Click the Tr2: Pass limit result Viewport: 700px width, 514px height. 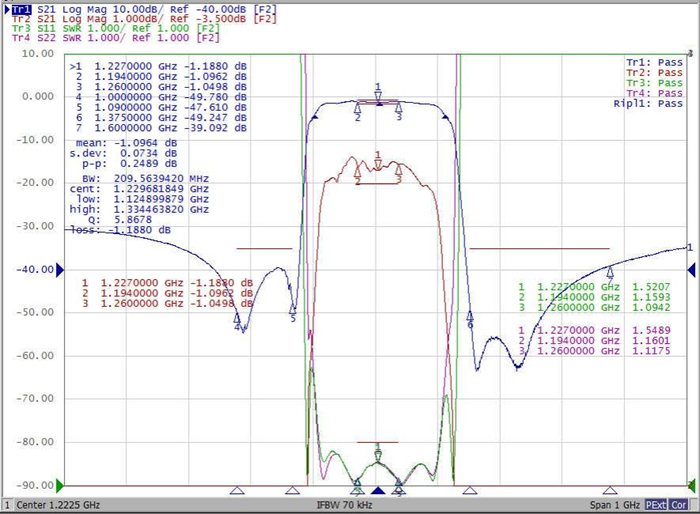click(x=654, y=73)
